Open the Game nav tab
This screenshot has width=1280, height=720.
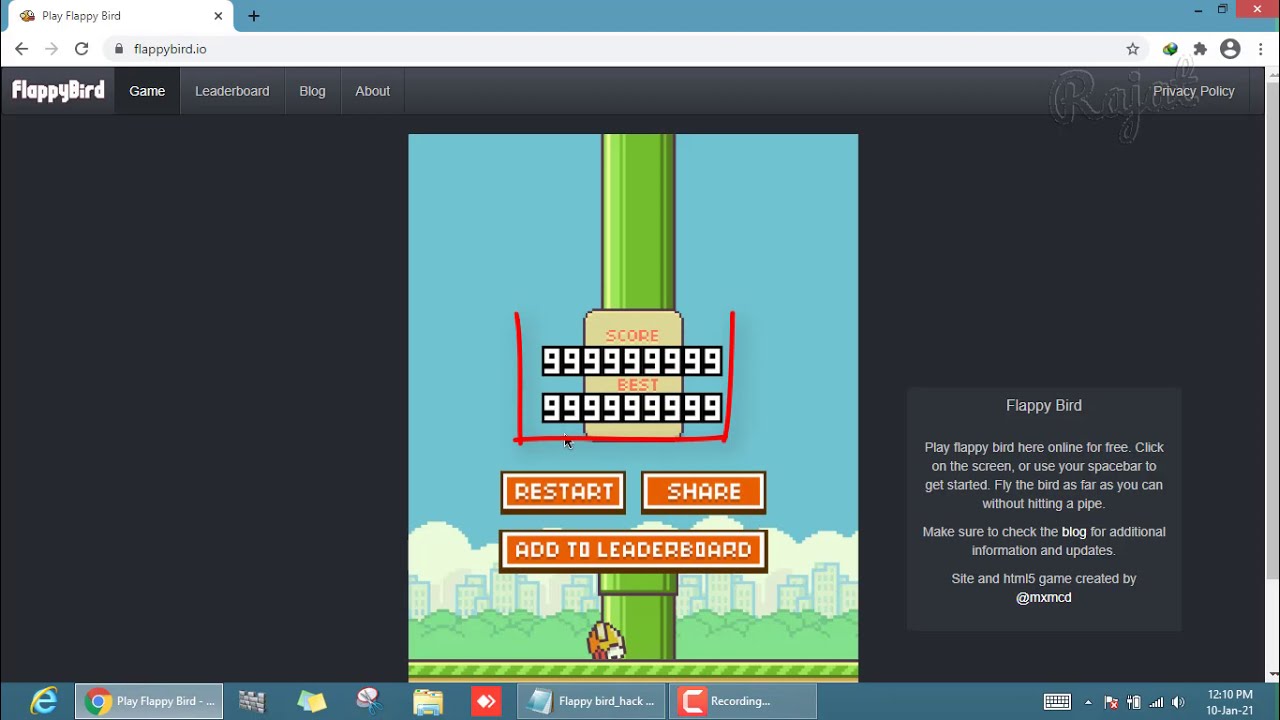click(x=147, y=91)
